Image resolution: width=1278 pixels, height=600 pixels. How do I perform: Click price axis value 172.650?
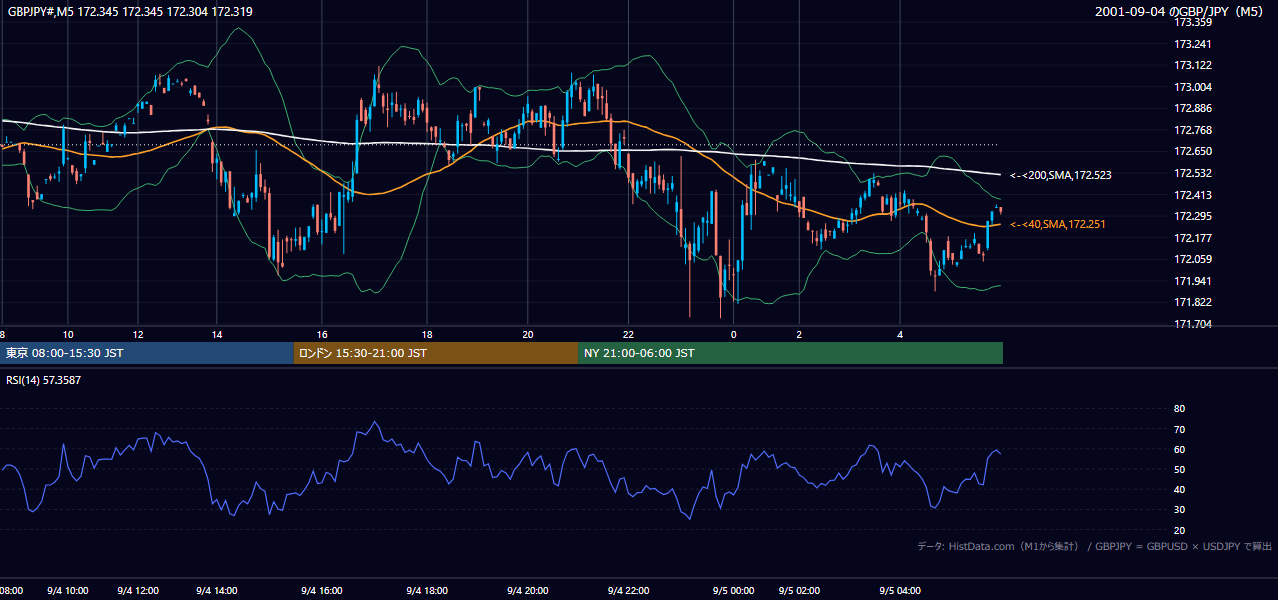point(1193,152)
